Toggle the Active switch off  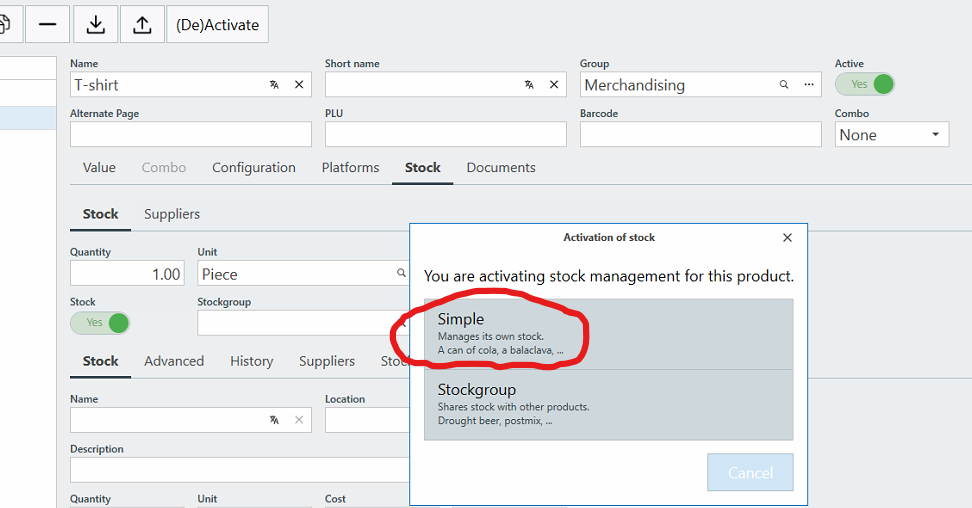click(865, 84)
